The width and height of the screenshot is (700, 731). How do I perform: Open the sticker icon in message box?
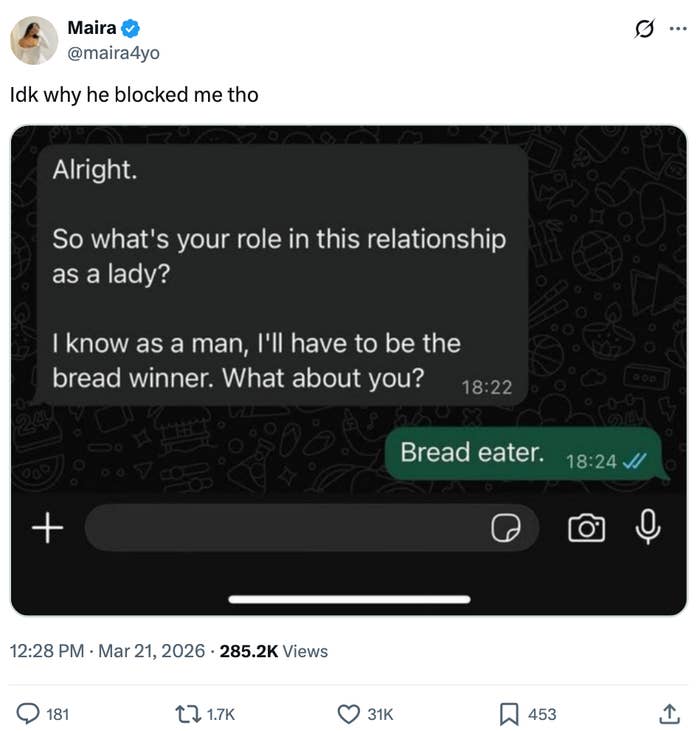(x=506, y=528)
